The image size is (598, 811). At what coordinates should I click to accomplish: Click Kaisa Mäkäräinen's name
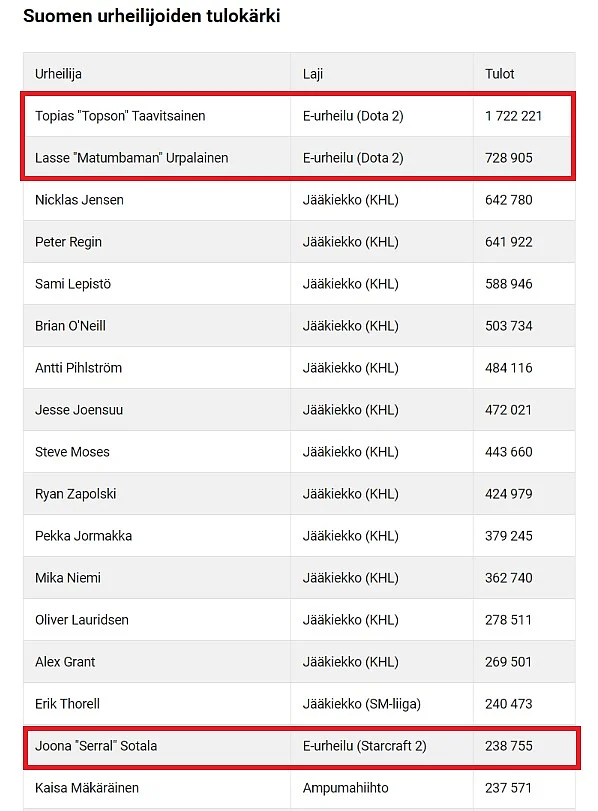87,788
